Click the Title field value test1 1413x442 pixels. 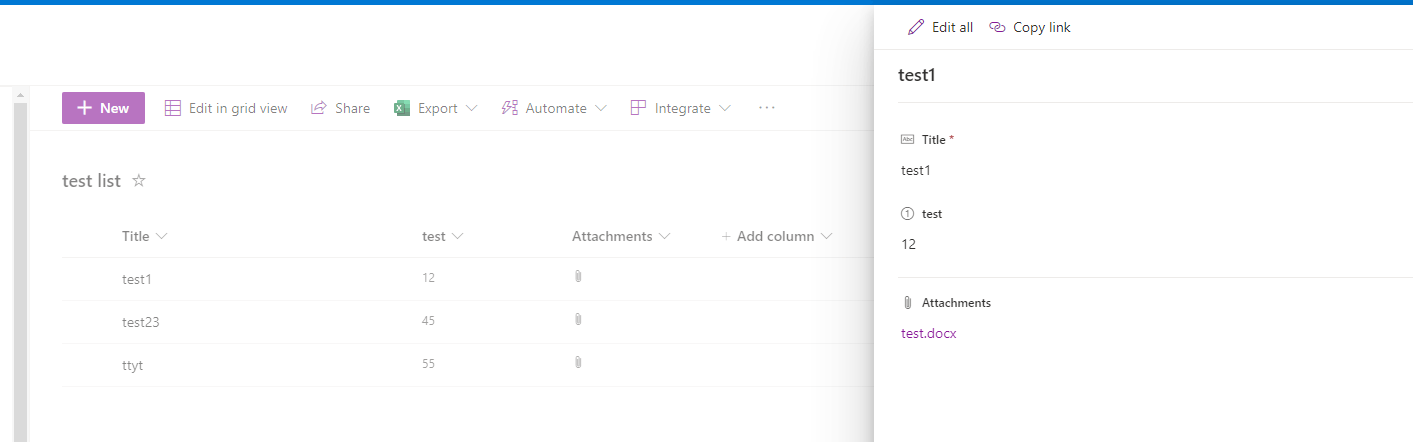point(916,171)
